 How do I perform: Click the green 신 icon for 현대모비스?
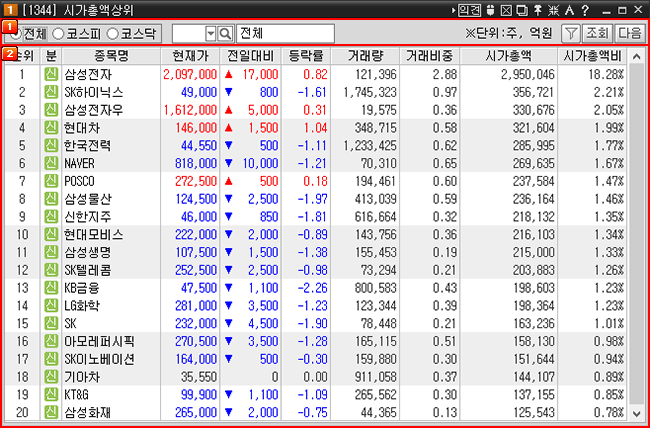[x=51, y=234]
